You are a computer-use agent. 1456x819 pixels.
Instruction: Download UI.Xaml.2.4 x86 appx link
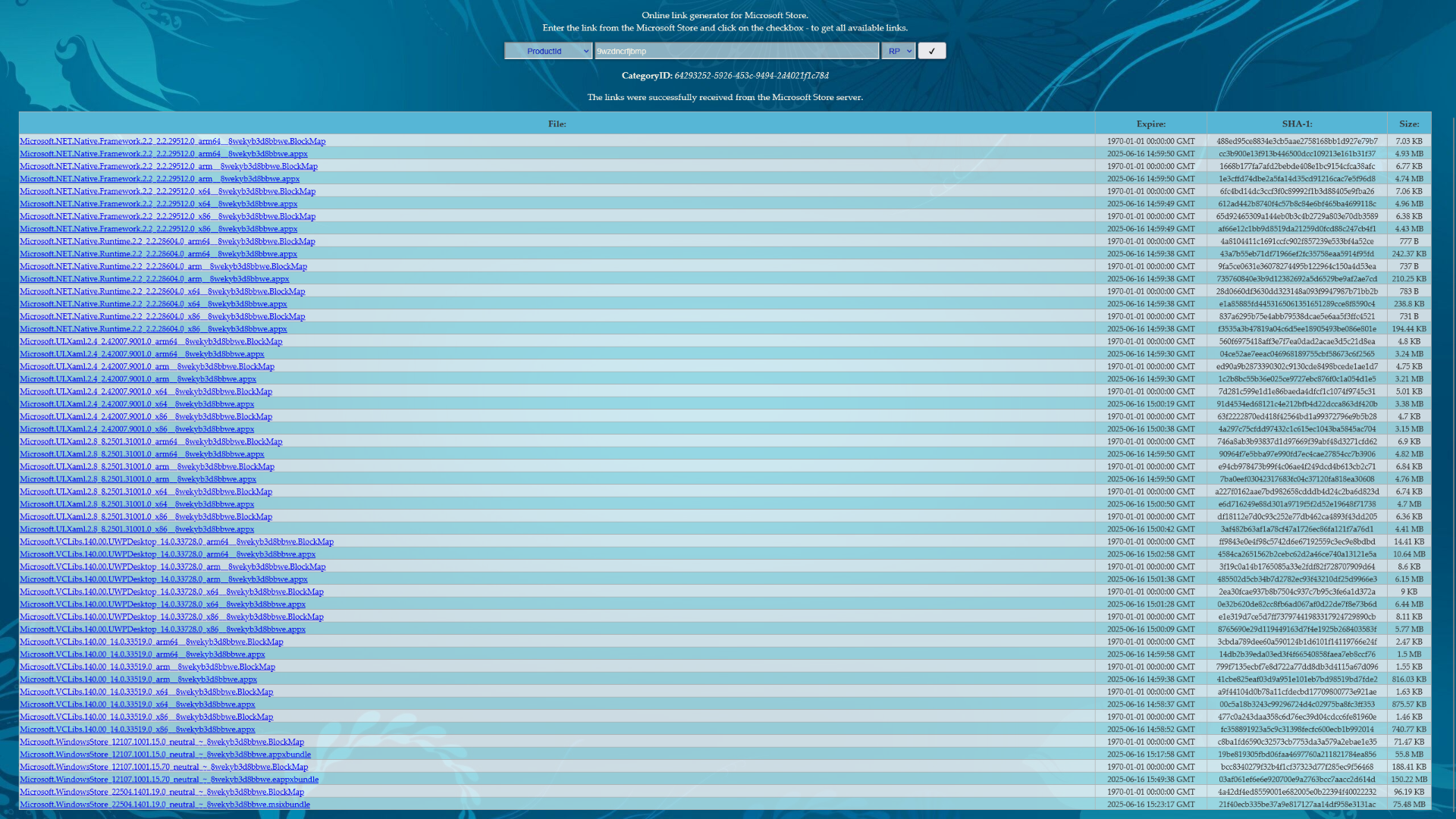click(136, 429)
